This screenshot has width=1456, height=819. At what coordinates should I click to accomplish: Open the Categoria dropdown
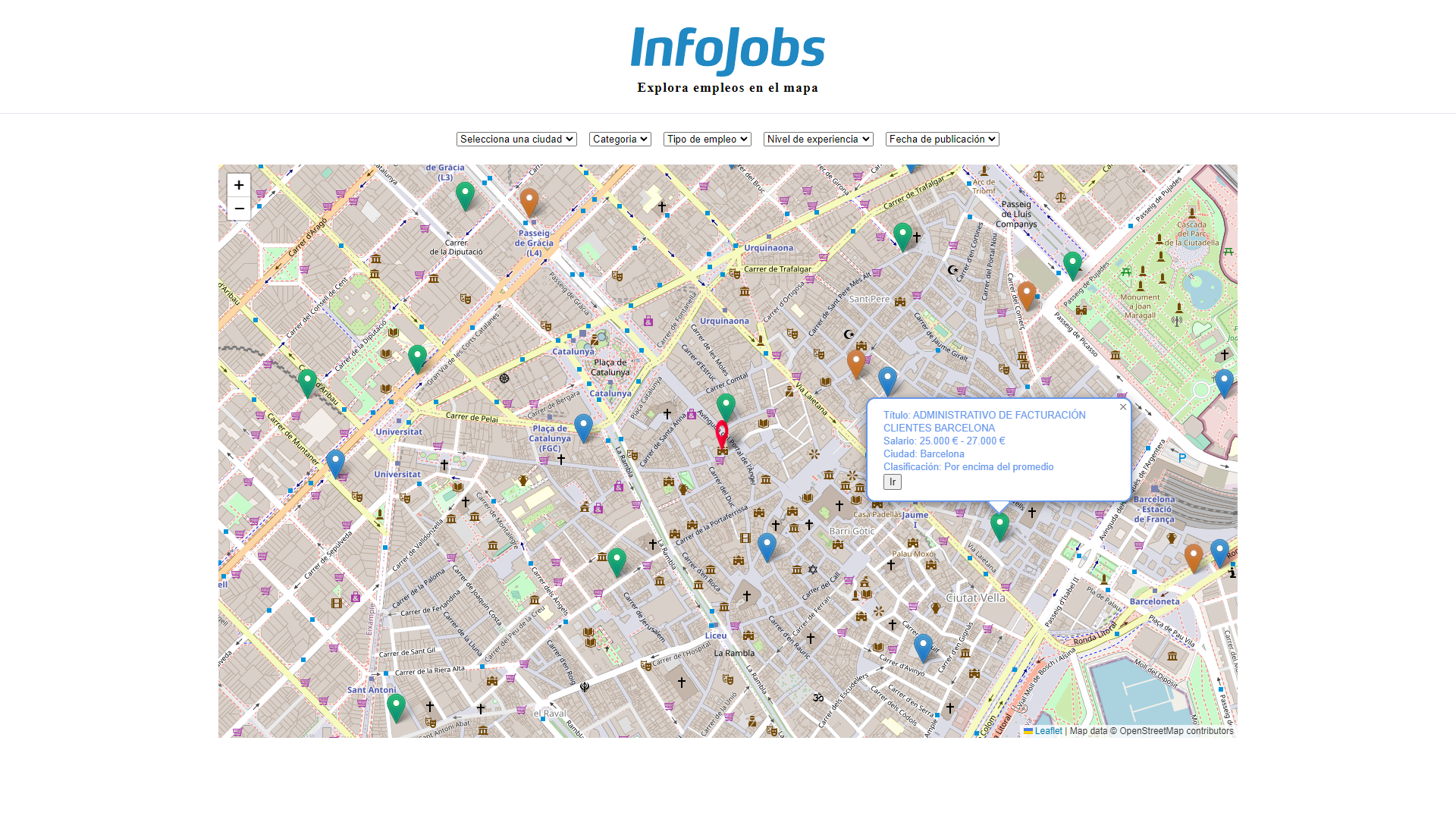620,139
